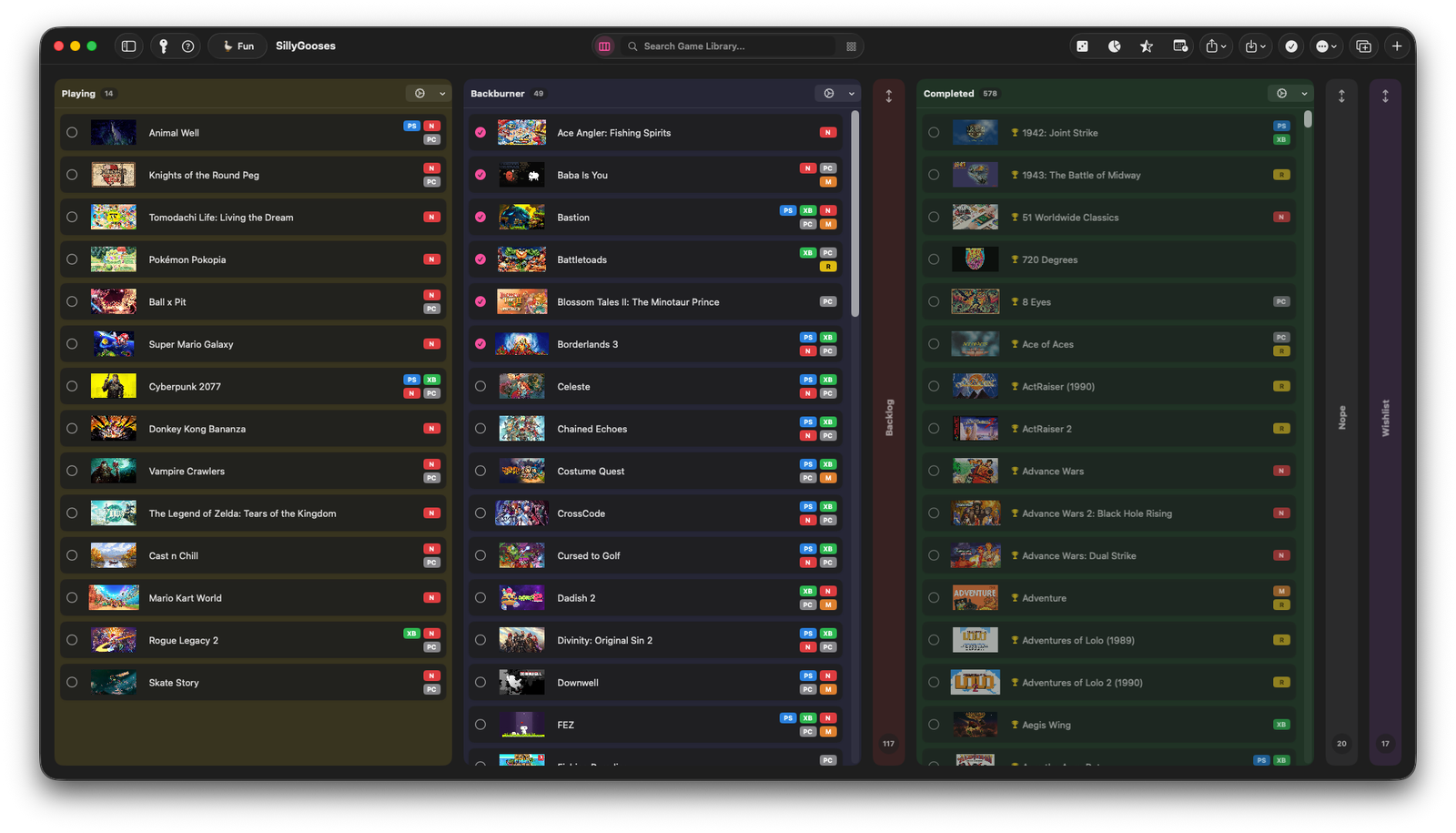Select the text Cursed to Golf
This screenshot has width=1456, height=833.
point(589,555)
